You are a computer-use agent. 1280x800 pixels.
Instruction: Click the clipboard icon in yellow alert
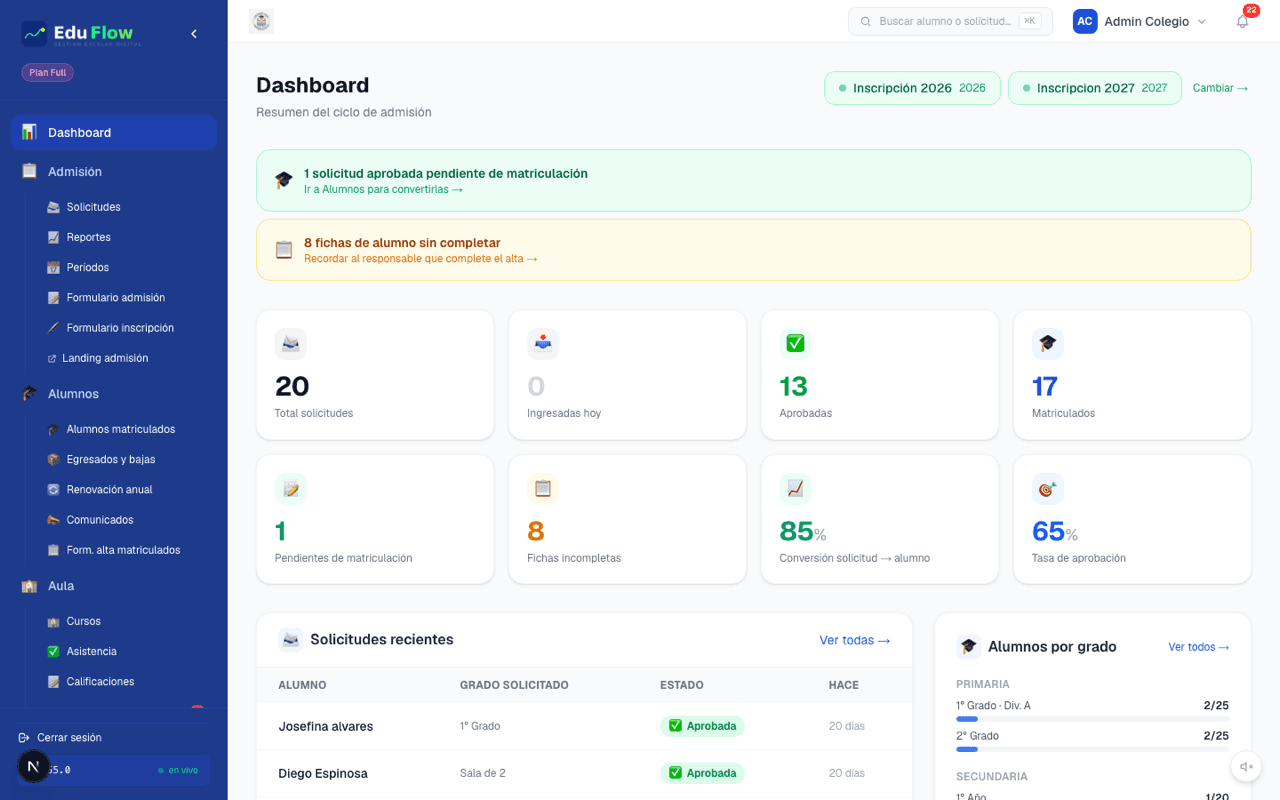coord(284,250)
